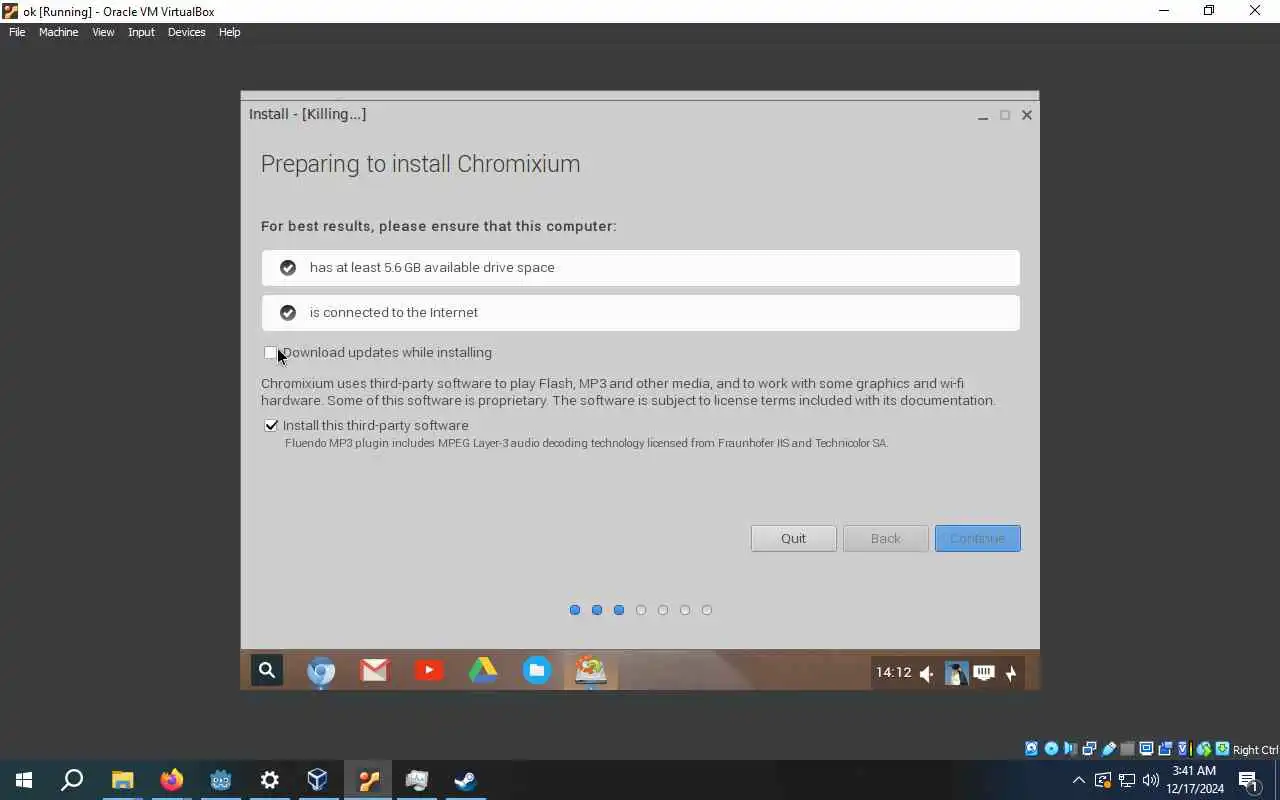Image resolution: width=1280 pixels, height=800 pixels.
Task: Launch Chromium browser from guest shelf
Action: (321, 671)
